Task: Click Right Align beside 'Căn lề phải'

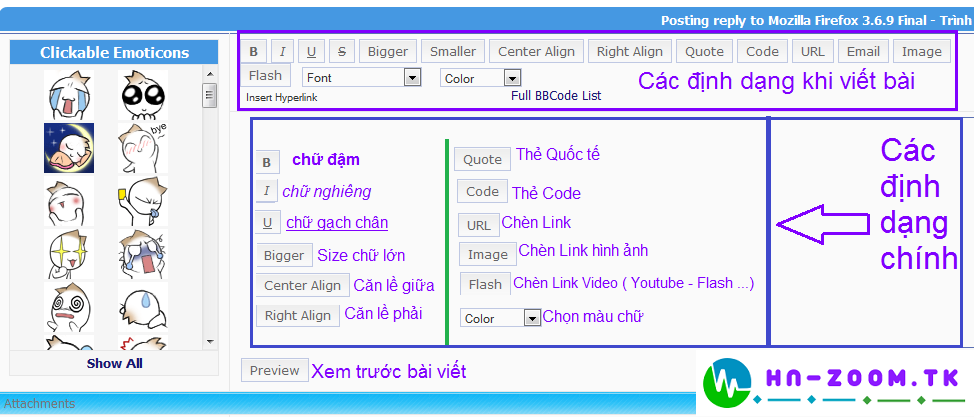Action: (298, 315)
